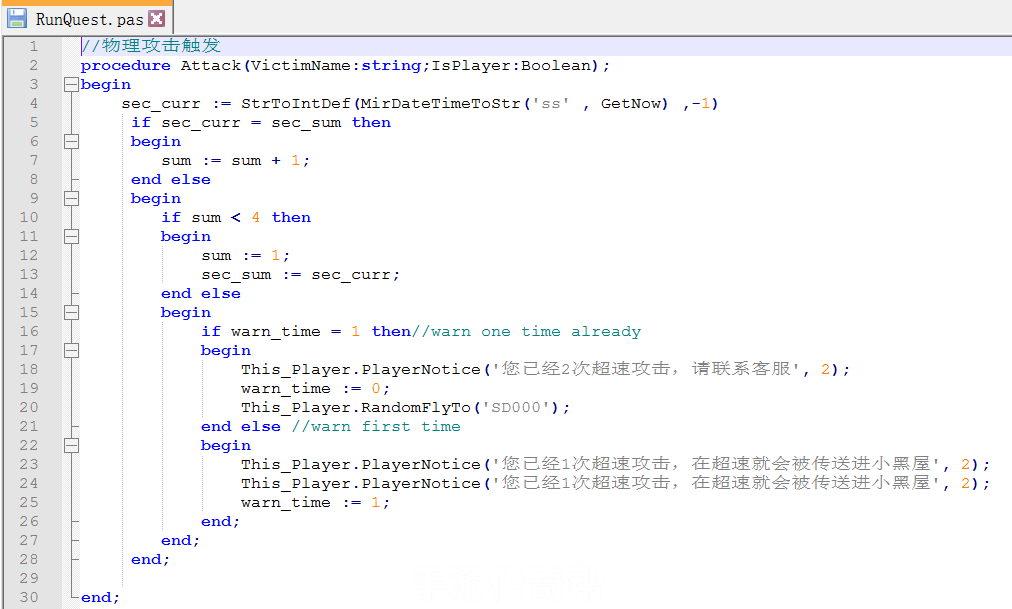
Task: Click 'if sum < 4 then' on line 10
Action: coord(236,217)
